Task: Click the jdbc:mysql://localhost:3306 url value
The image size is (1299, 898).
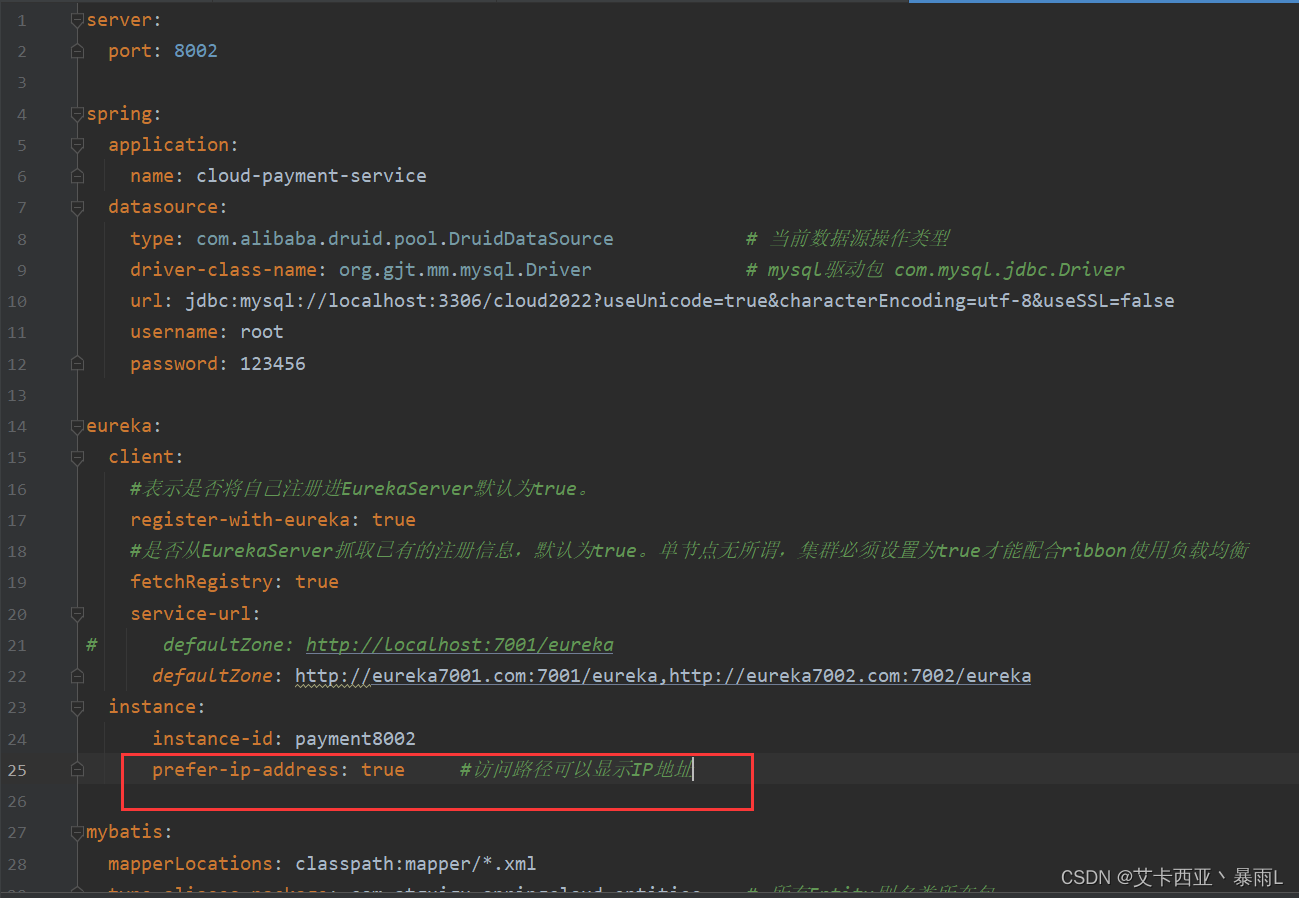Action: (x=680, y=300)
